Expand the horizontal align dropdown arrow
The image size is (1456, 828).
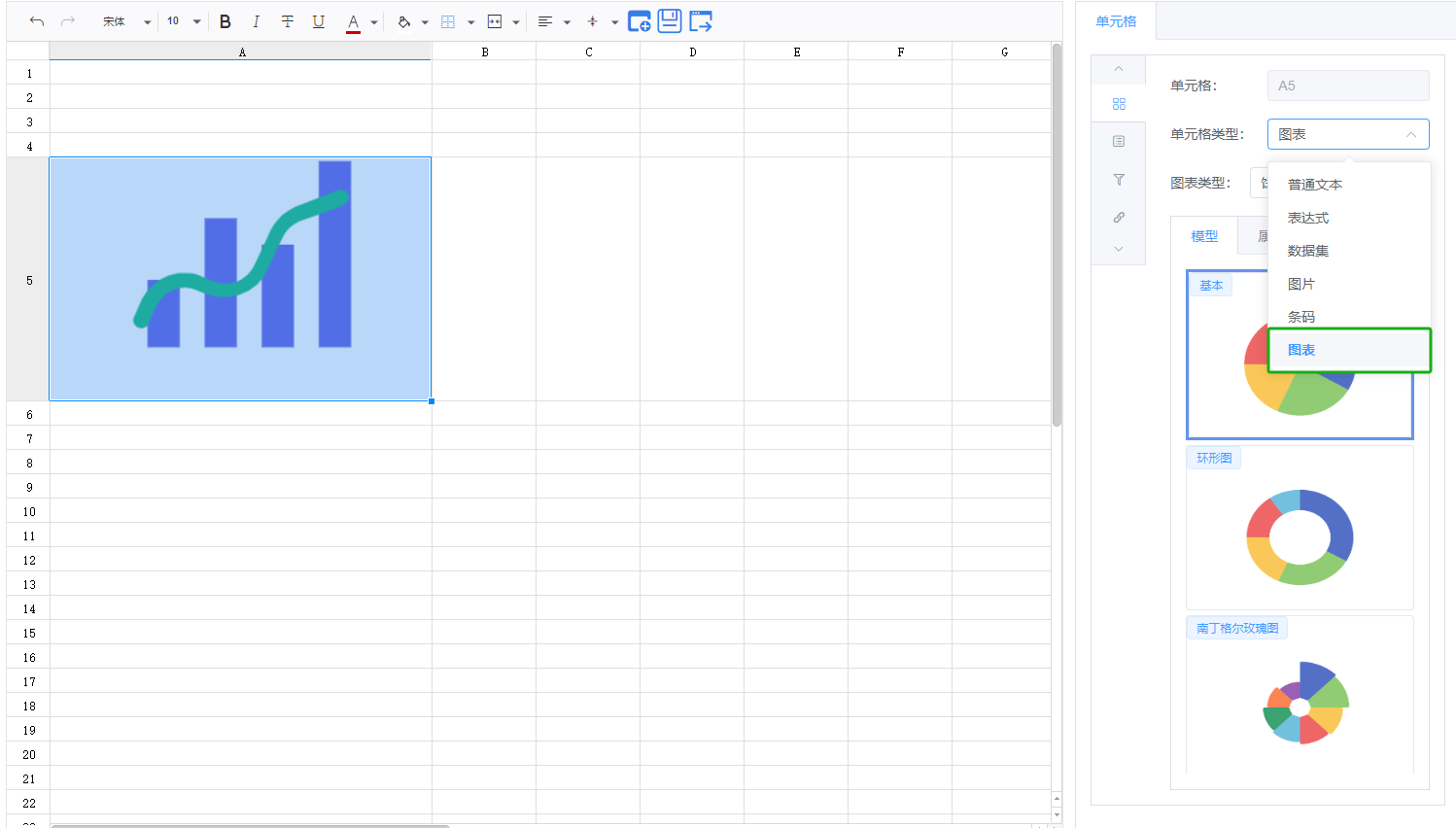coord(567,22)
